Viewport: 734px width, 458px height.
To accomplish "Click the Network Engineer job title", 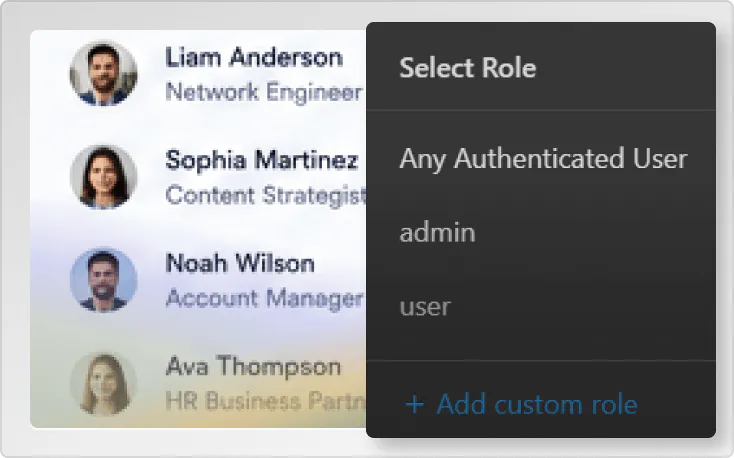I will pyautogui.click(x=264, y=92).
